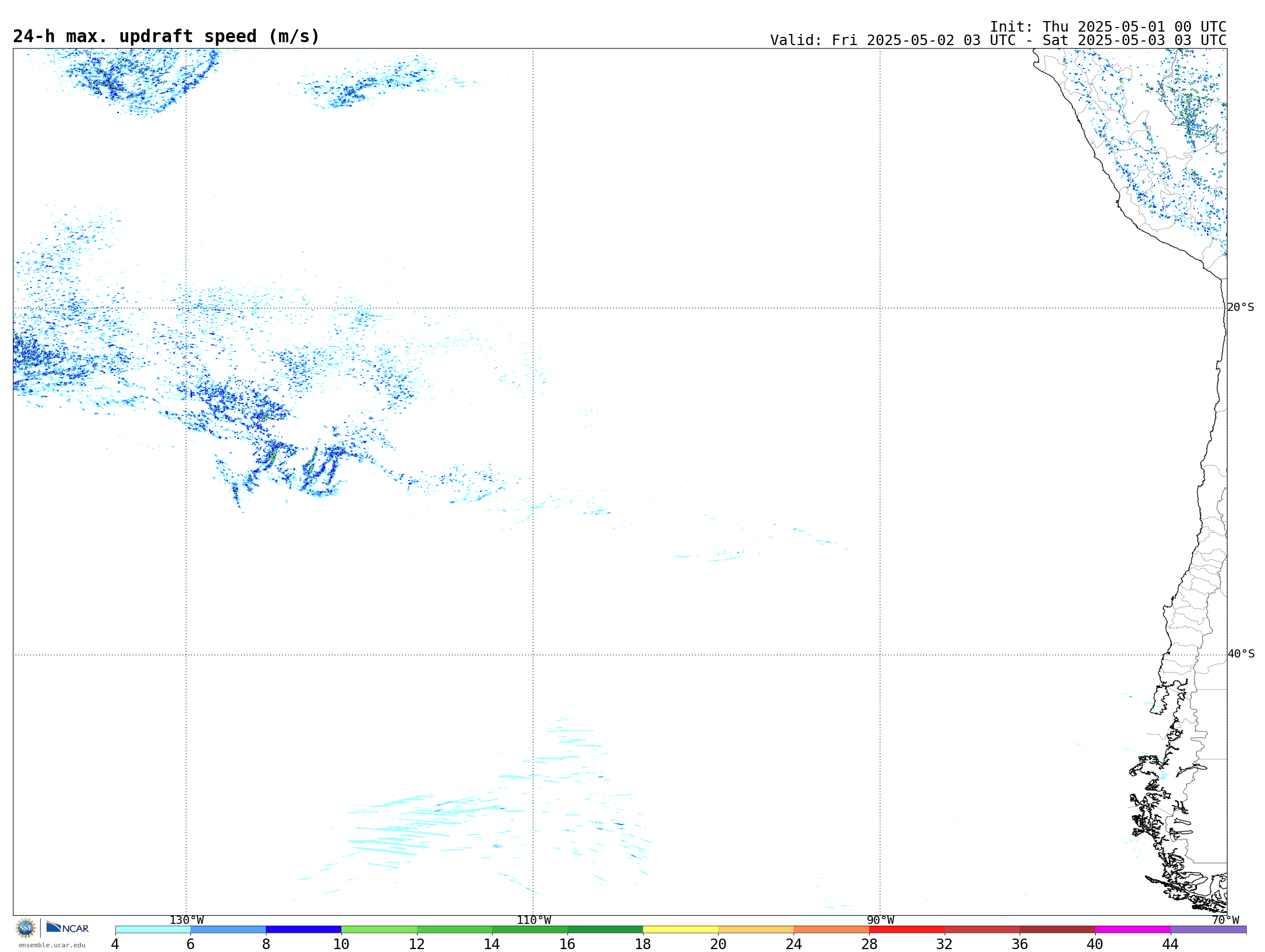Click the colorbar tick label "20"

point(719,944)
